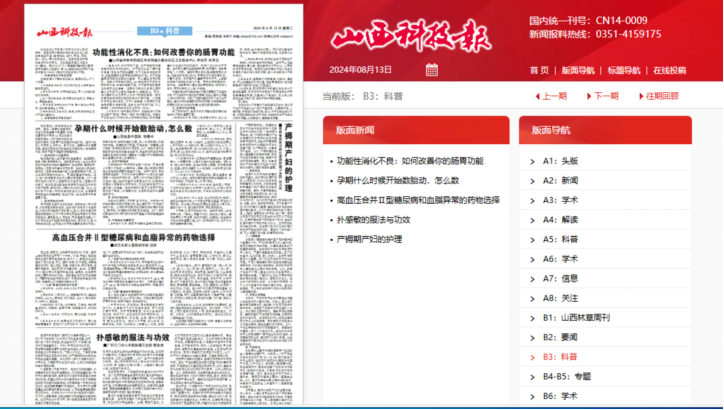Image resolution: width=724 pixels, height=410 pixels.
Task: Click the 当前版： B3：科普 label
Action: [362, 96]
